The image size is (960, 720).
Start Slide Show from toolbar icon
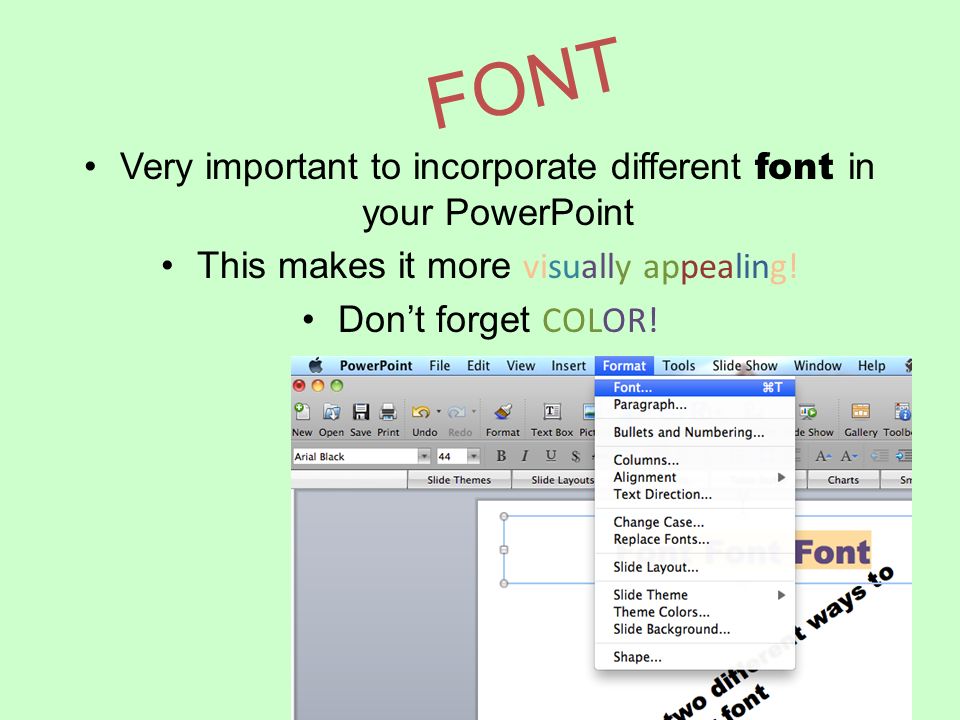808,411
